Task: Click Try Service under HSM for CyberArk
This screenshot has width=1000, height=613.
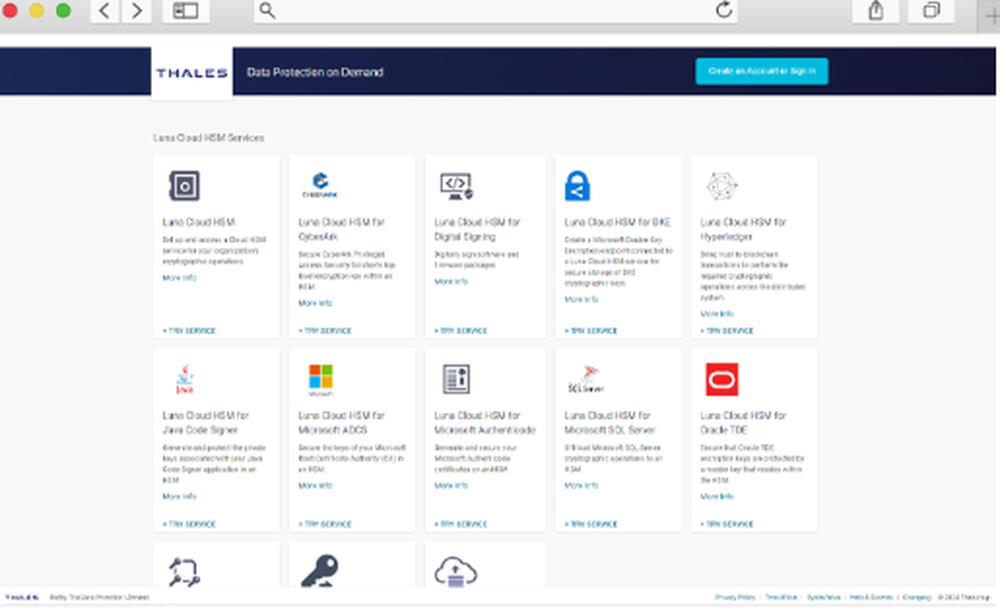Action: (325, 331)
